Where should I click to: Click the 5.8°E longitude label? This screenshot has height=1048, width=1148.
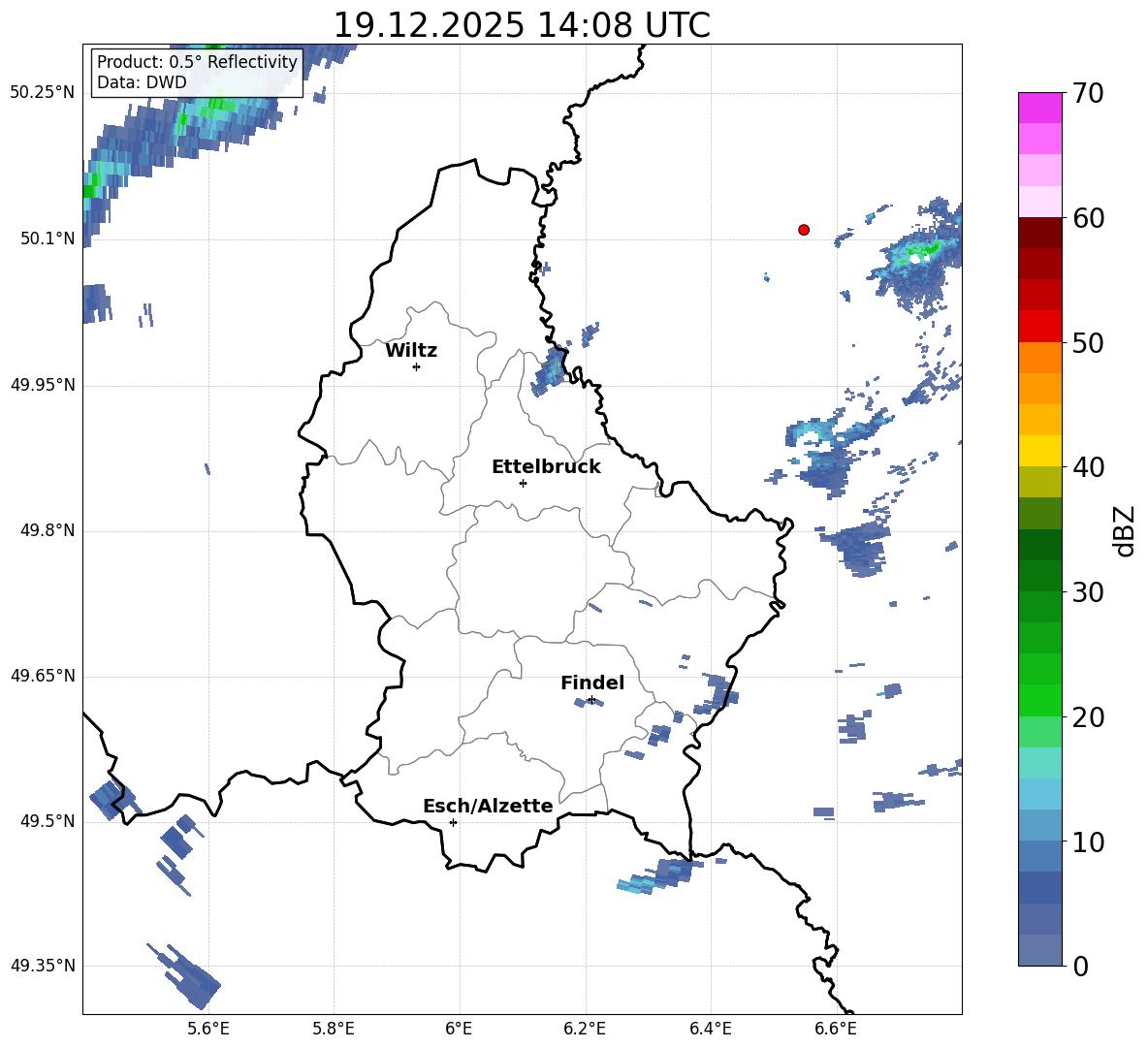point(334,1029)
